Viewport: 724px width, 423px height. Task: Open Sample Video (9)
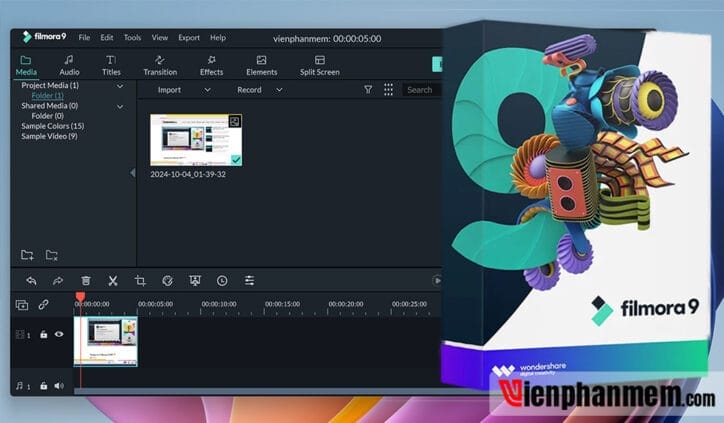(49, 136)
